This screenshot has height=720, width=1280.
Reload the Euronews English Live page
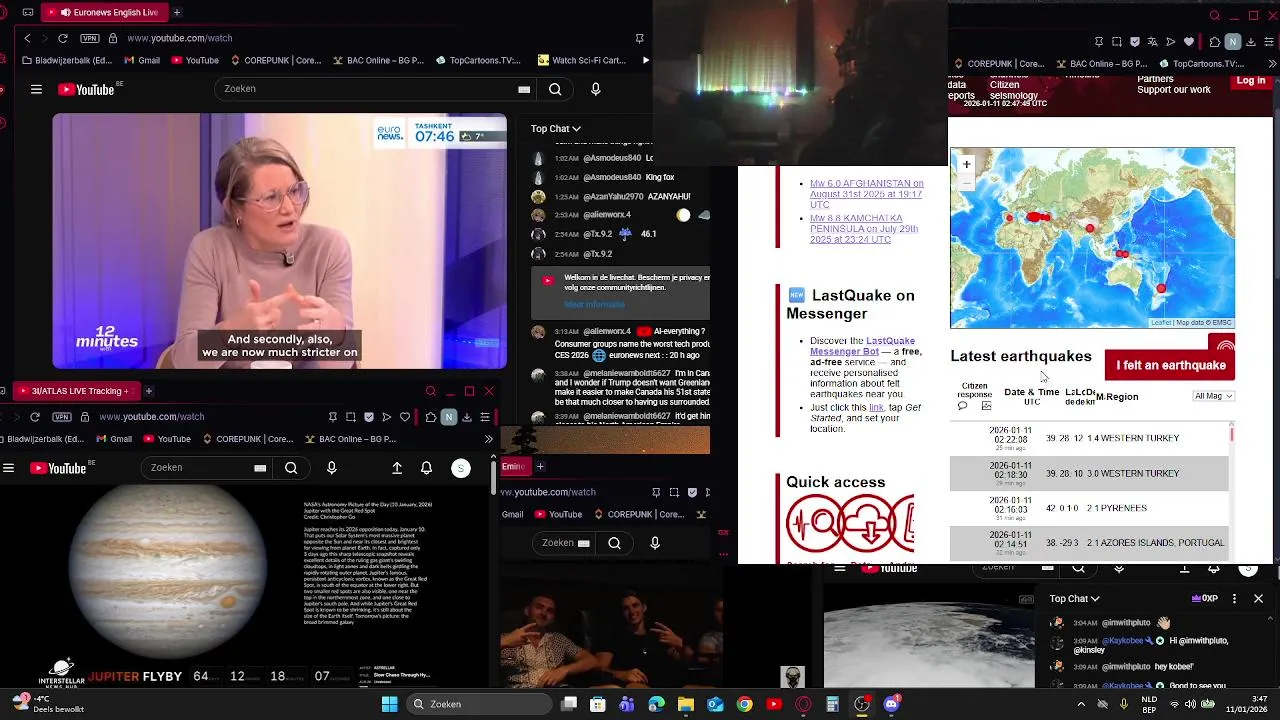pos(63,38)
